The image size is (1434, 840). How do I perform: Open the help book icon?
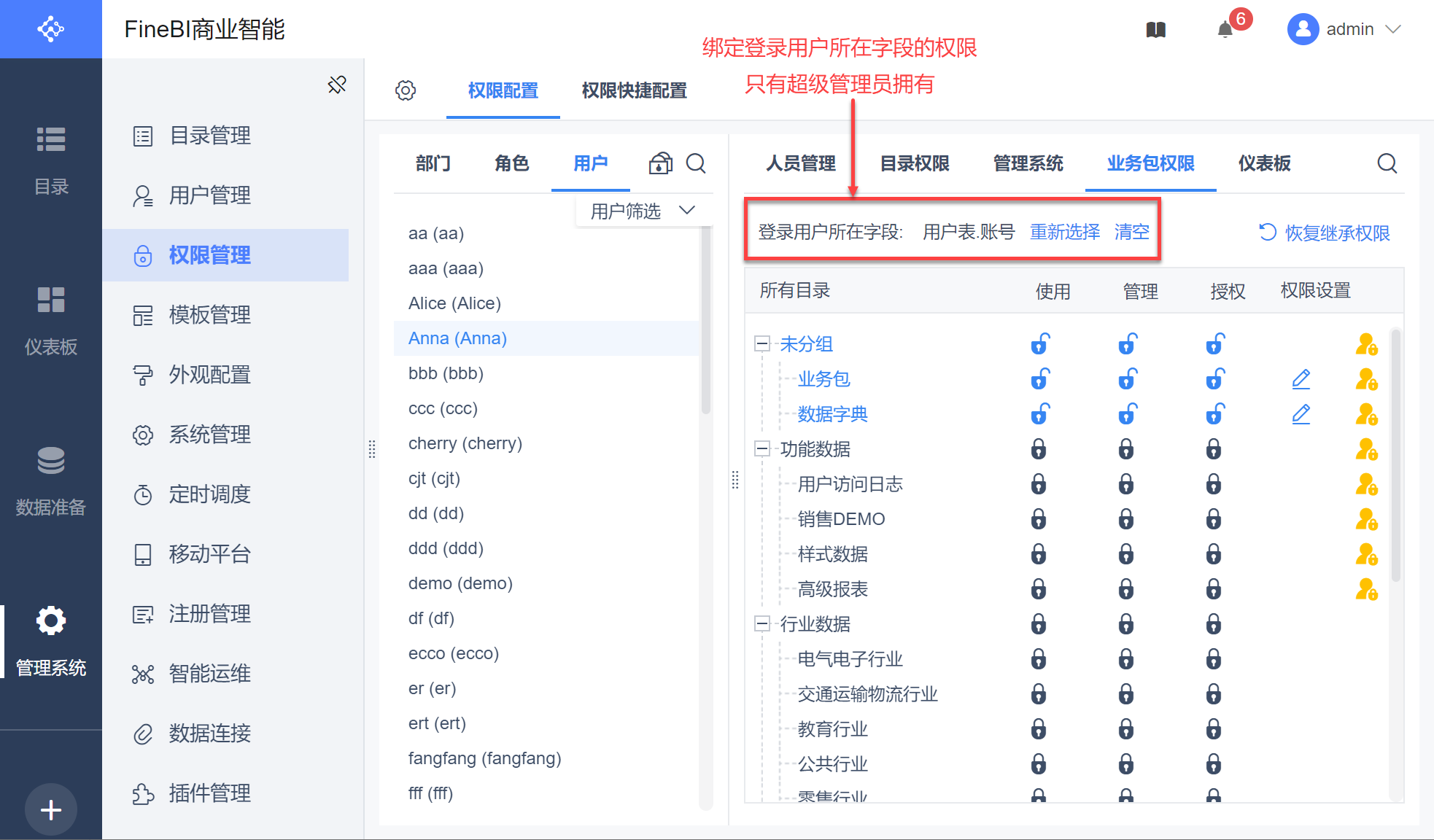click(1155, 30)
